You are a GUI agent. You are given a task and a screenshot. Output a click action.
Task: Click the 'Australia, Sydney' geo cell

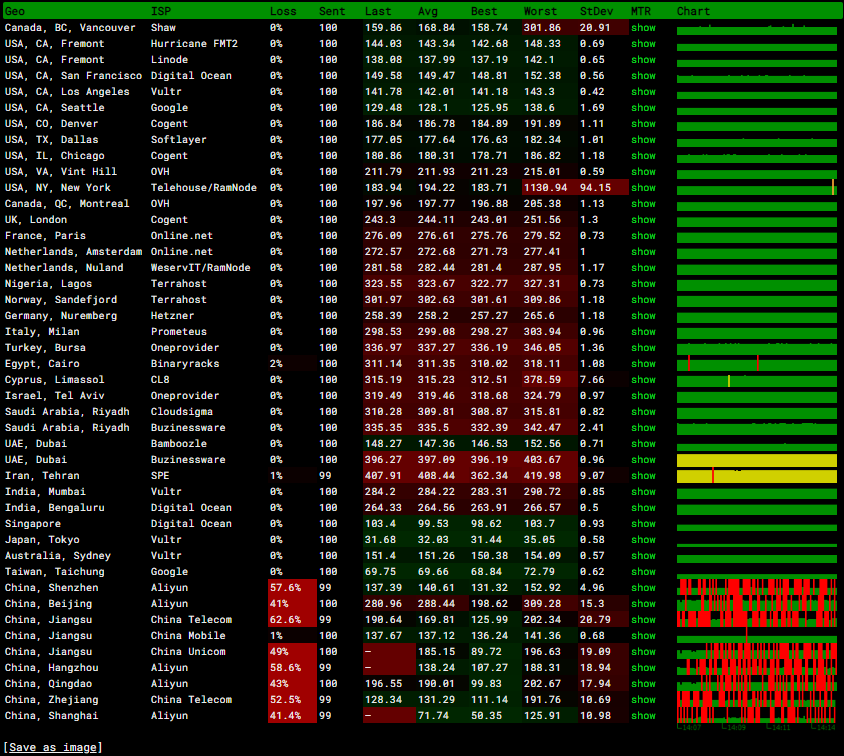[58, 556]
